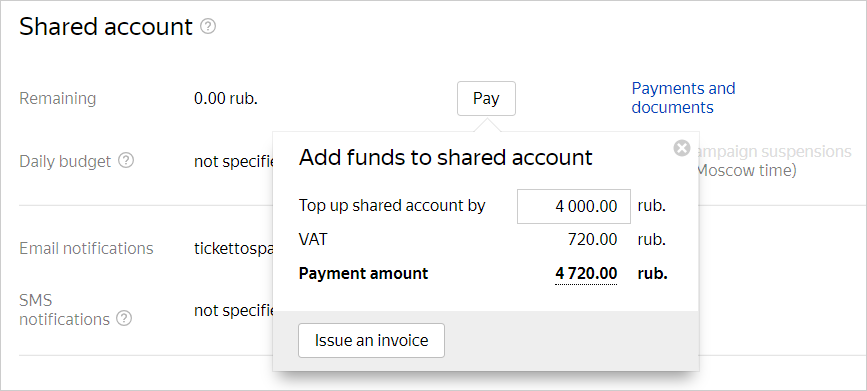Click the VAT 720.00 value
Viewport: 867px width, 391px height.
pos(592,239)
